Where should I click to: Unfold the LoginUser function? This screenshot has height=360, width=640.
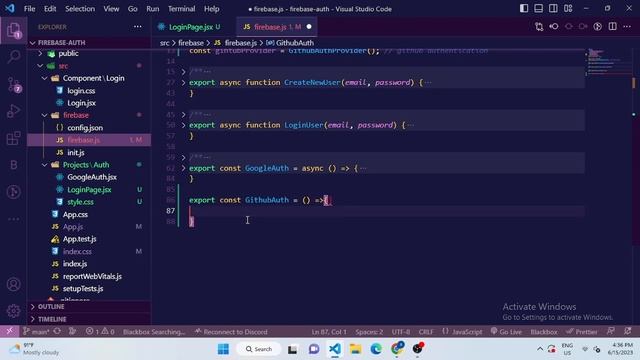(x=183, y=125)
